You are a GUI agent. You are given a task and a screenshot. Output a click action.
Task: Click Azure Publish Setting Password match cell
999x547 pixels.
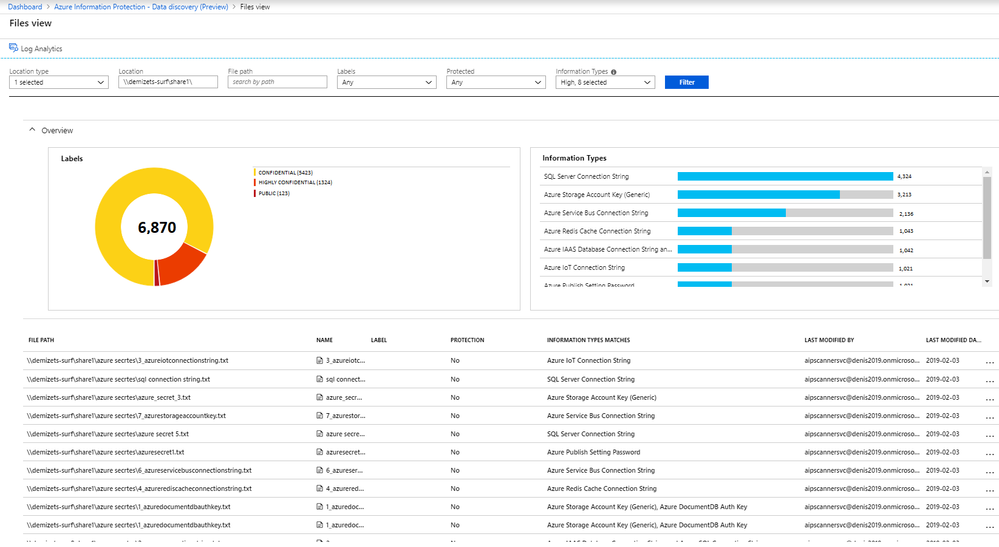click(593, 452)
